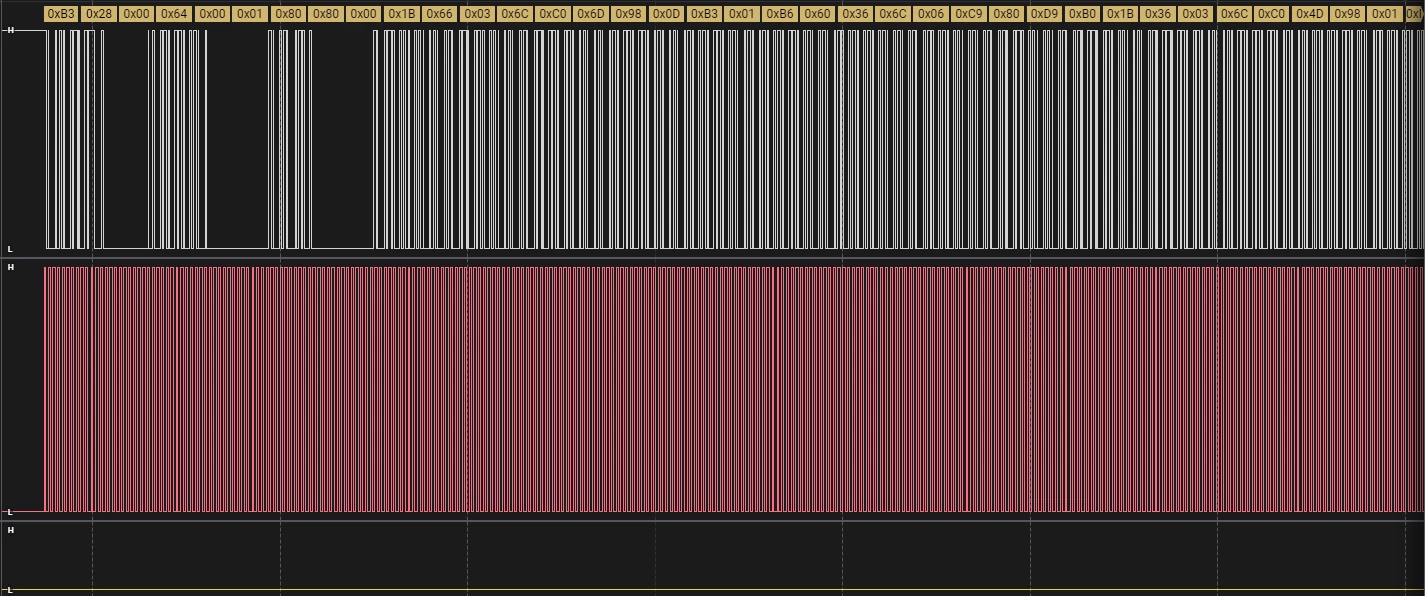Image resolution: width=1425 pixels, height=596 pixels.
Task: Click the 0xC0 label preceding 0x6D
Action: (x=552, y=14)
